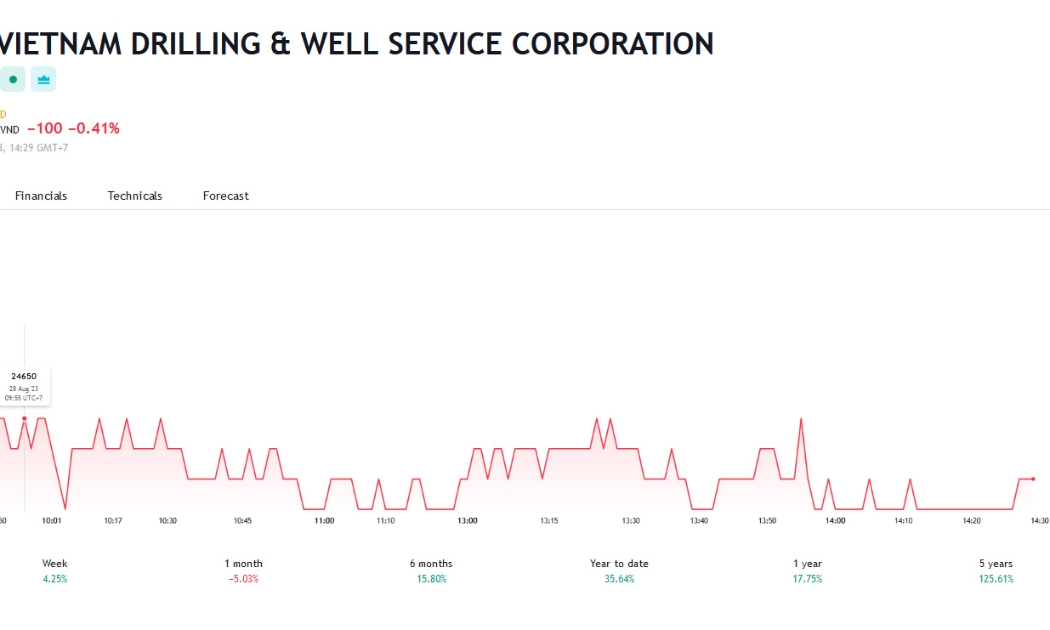The height and width of the screenshot is (630, 1050).
Task: Open the Forecast tab
Action: (226, 196)
